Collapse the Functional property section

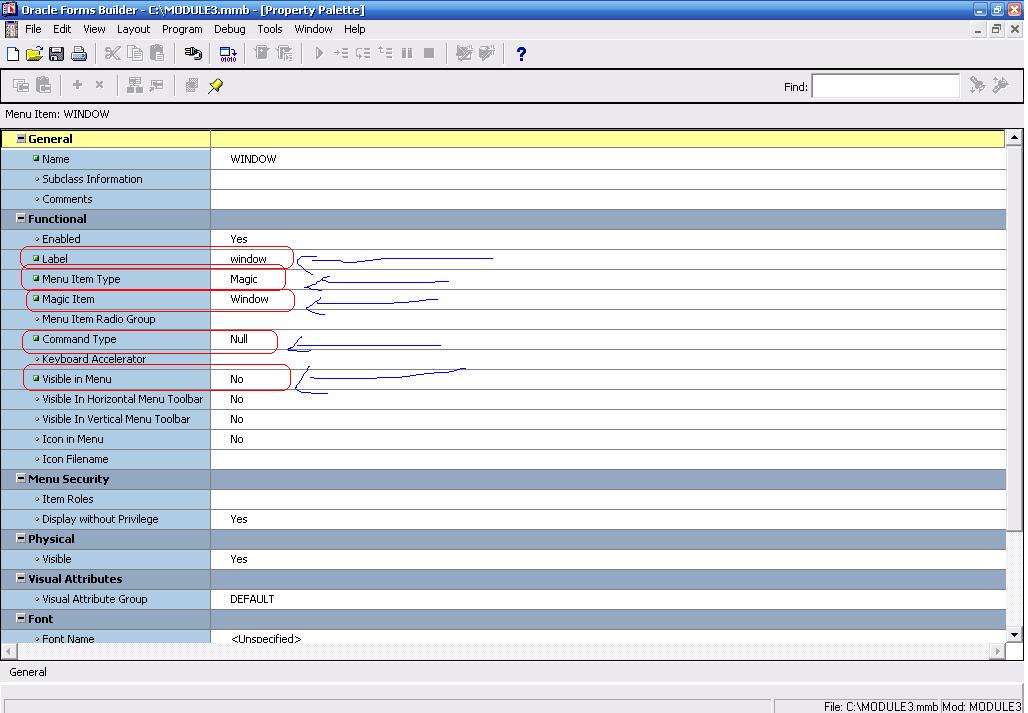[21, 219]
